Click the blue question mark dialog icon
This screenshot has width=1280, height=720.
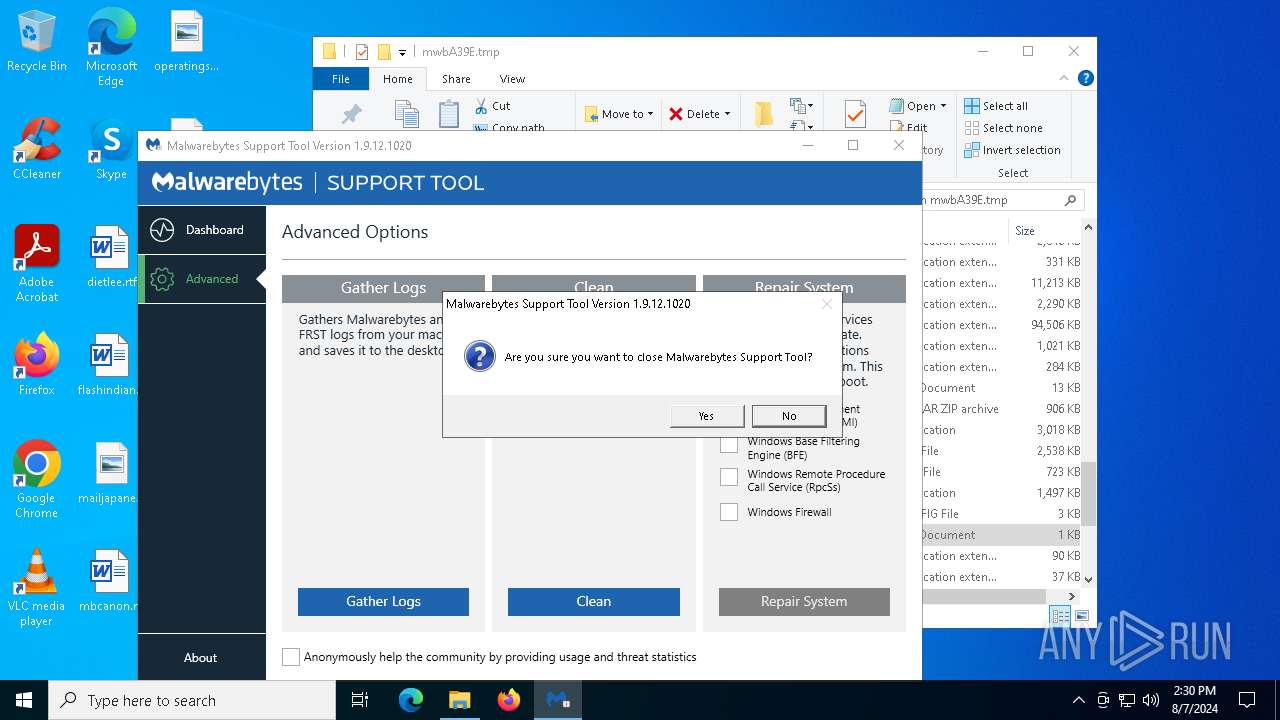(480, 356)
